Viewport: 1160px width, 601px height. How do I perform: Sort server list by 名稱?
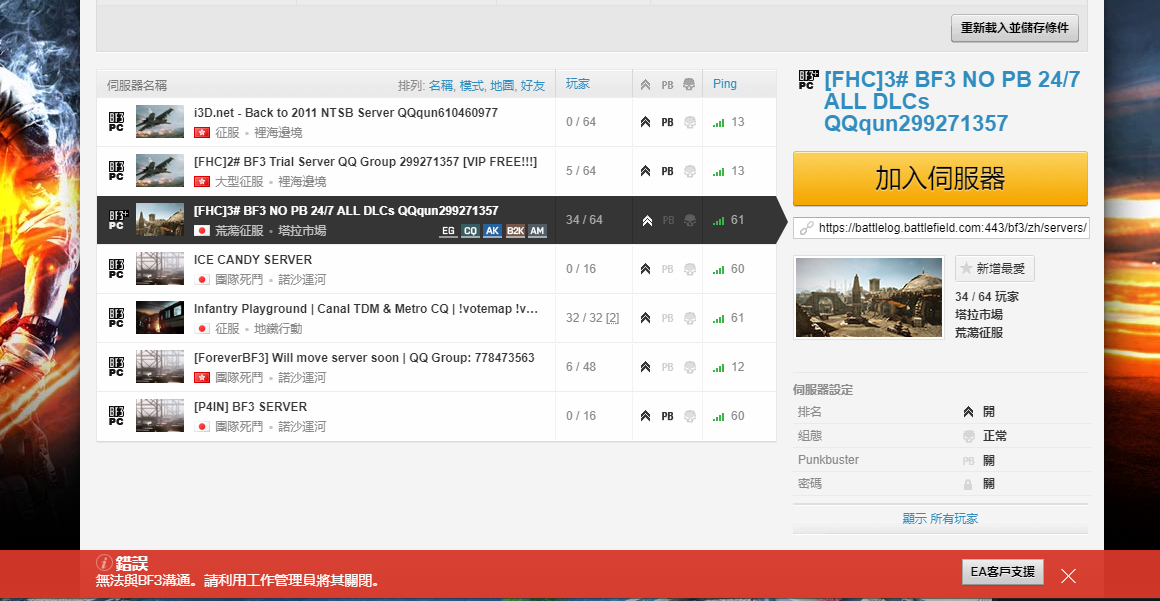coord(441,86)
